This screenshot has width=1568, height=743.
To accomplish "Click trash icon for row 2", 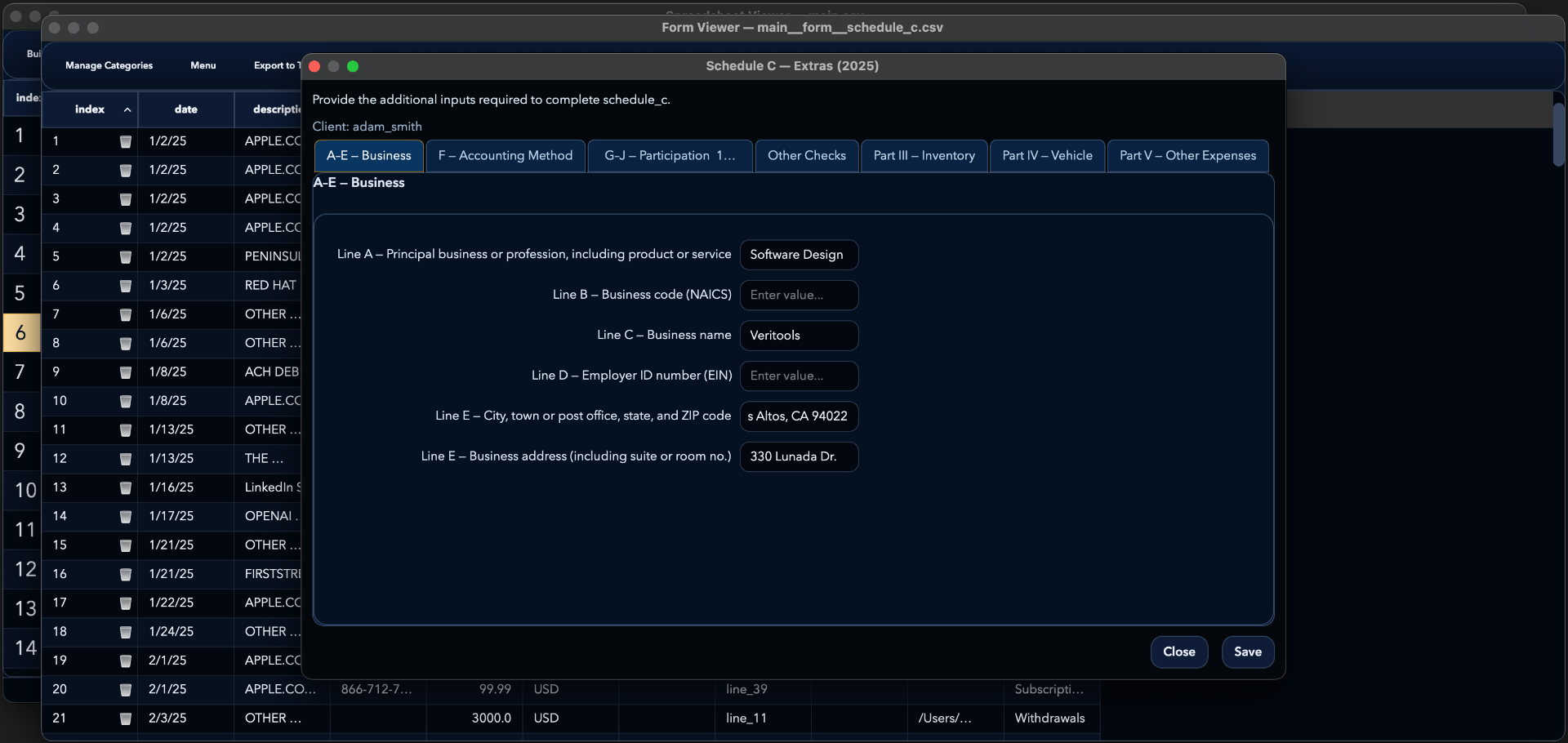I will (x=126, y=170).
